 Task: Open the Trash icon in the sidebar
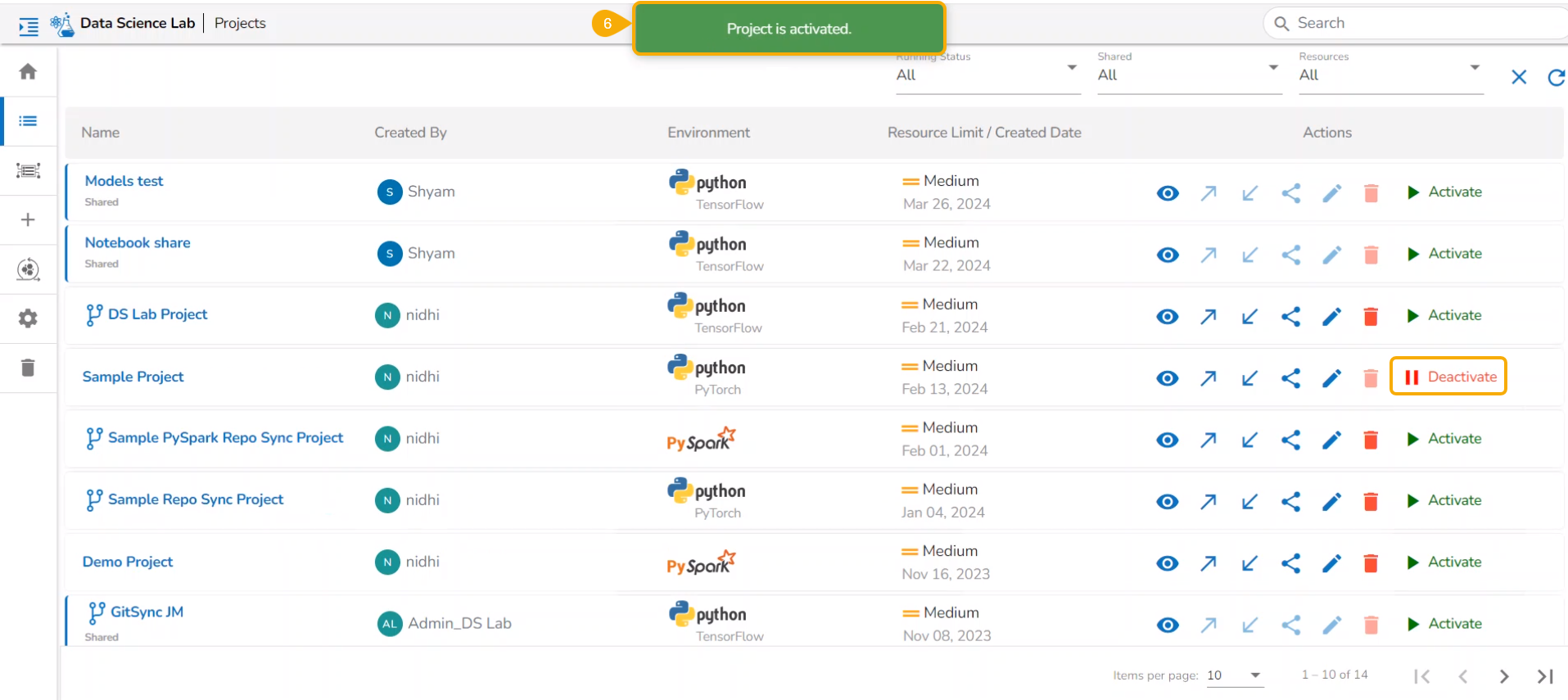28,368
